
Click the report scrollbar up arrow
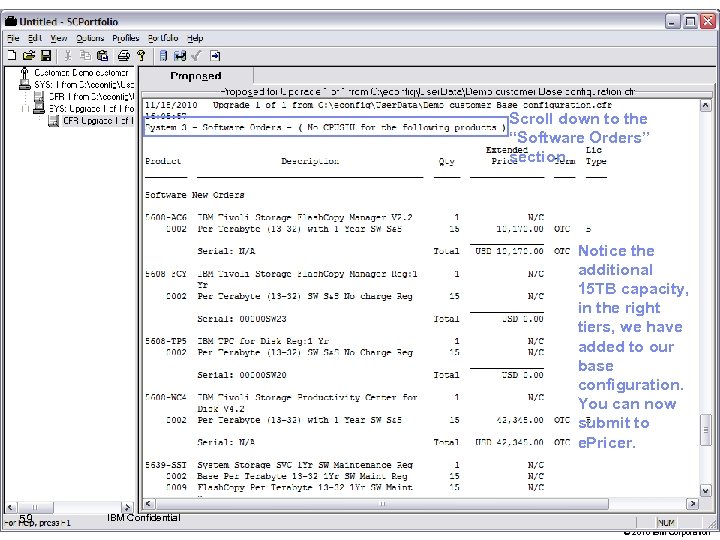pos(706,104)
